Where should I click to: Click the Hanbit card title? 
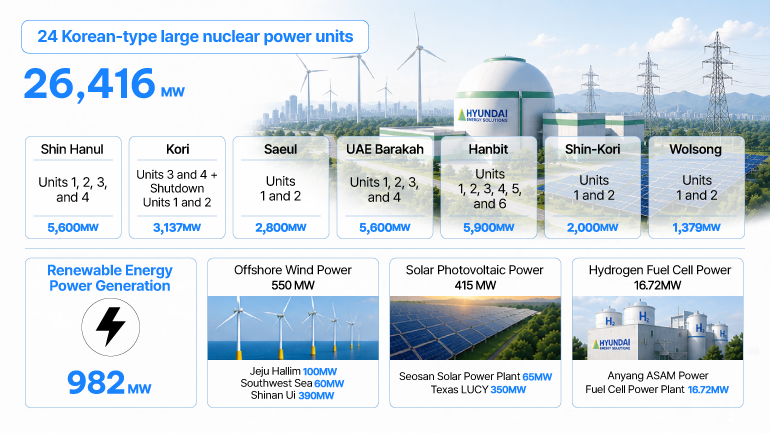488,149
